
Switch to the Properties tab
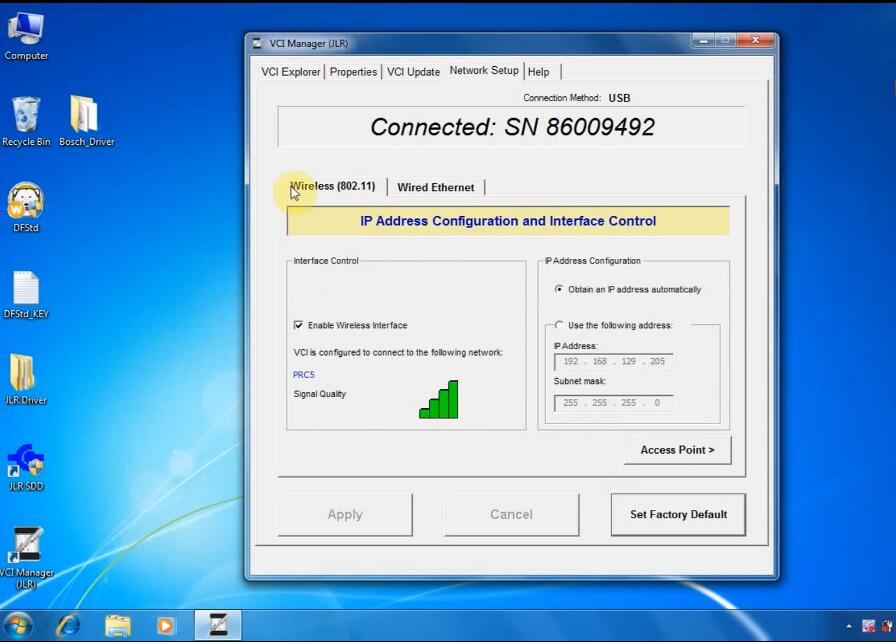tap(353, 72)
